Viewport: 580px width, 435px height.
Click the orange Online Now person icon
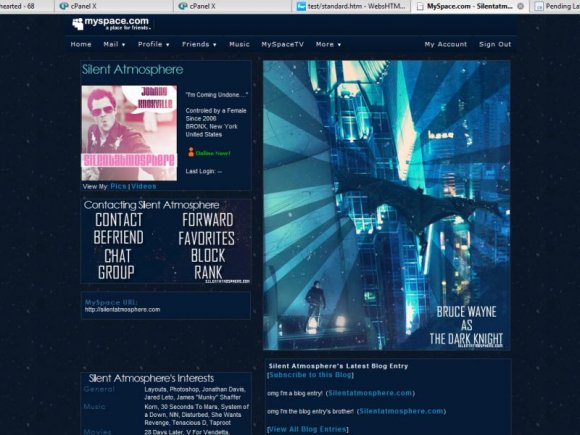coord(191,152)
